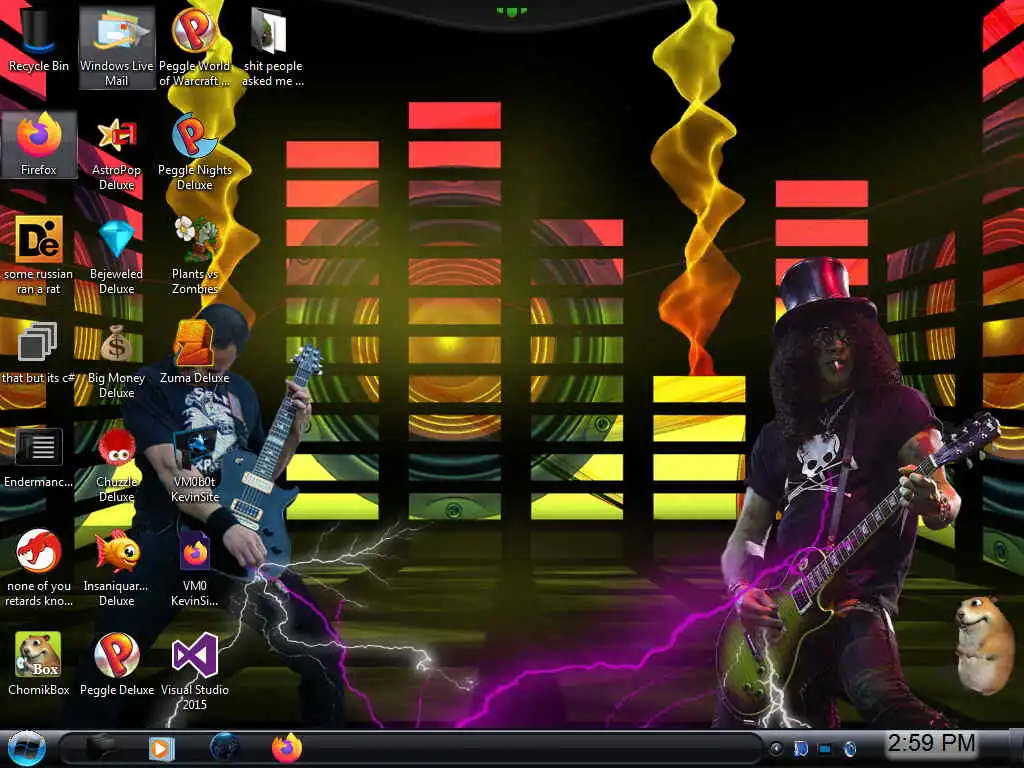Open the Windows Start orb

[26, 748]
